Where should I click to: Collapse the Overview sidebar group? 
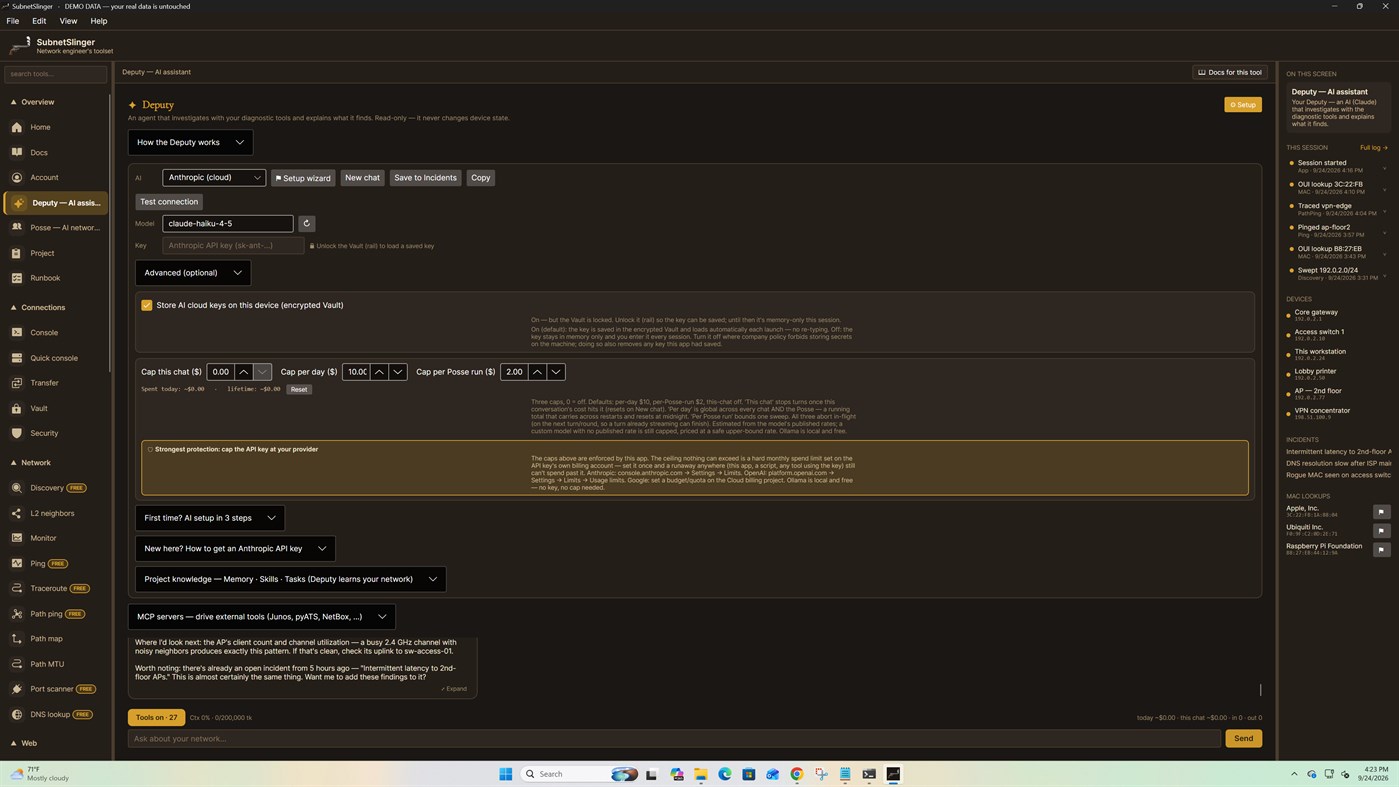[55, 102]
